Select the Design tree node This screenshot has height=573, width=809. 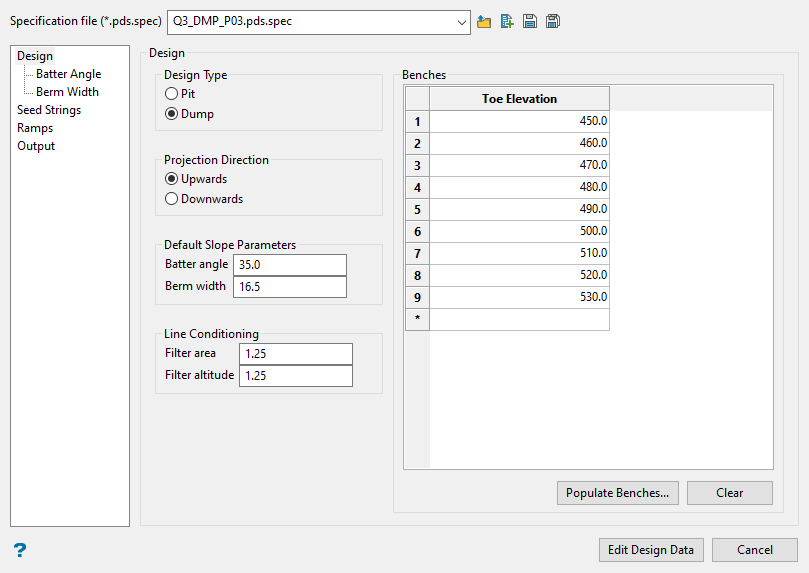[35, 56]
